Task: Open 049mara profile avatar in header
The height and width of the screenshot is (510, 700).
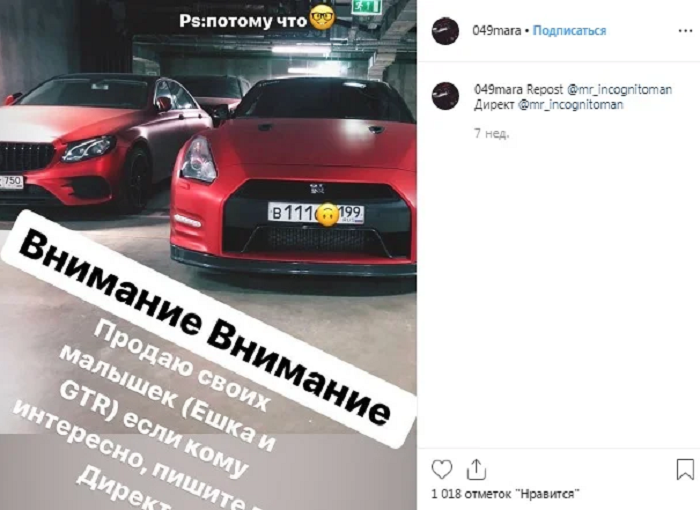Action: pos(445,31)
